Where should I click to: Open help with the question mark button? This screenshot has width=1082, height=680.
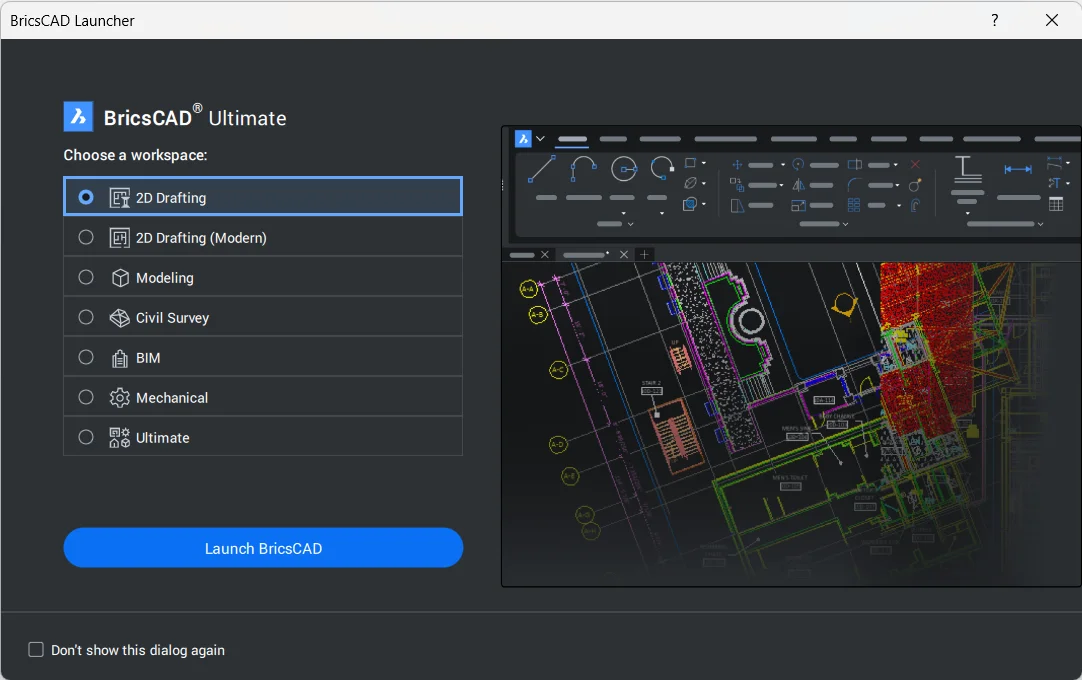click(994, 20)
